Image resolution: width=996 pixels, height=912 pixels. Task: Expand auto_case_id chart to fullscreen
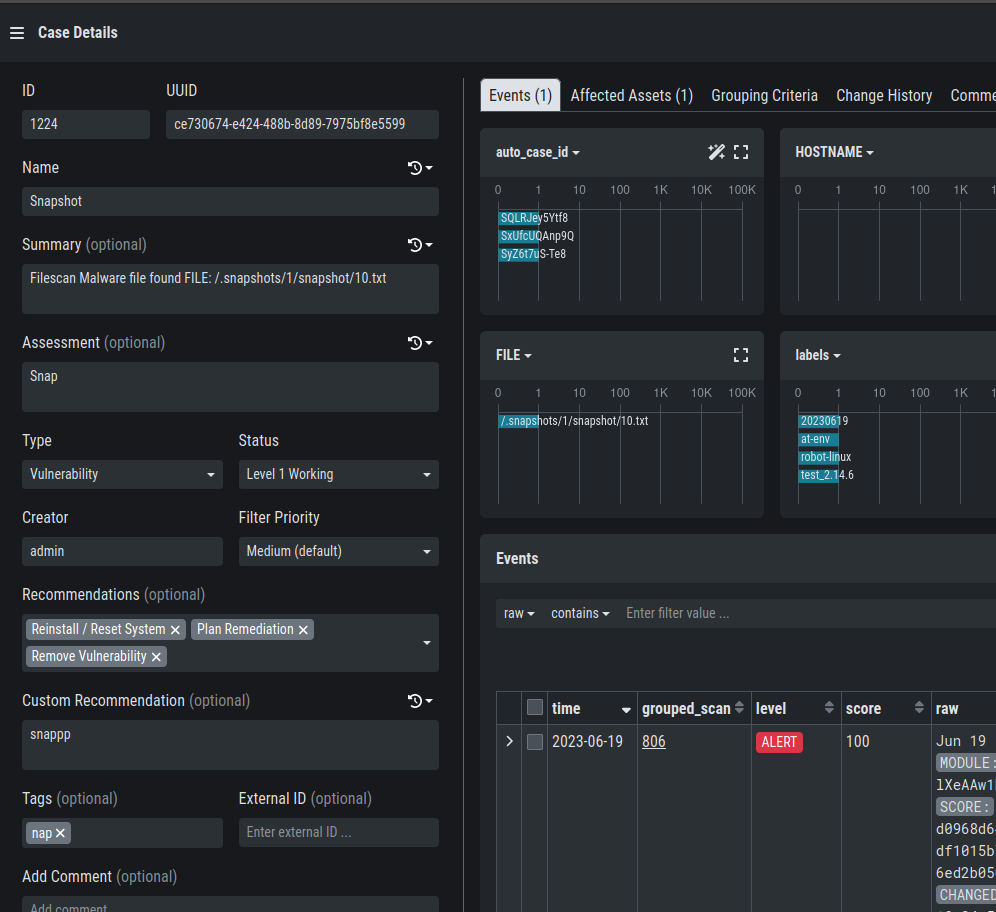click(x=741, y=152)
